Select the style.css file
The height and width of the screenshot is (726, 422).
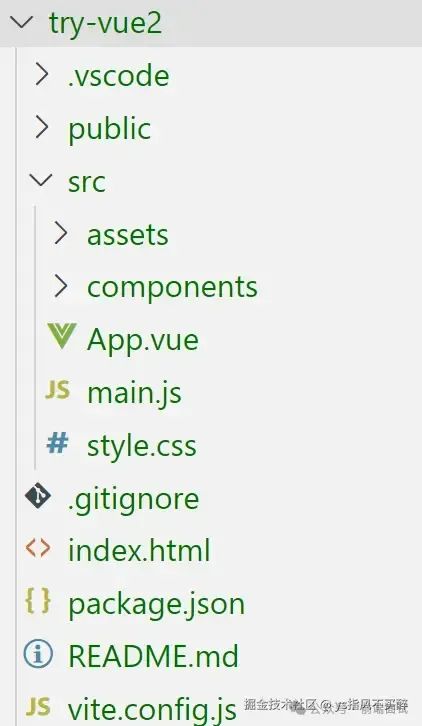pyautogui.click(x=142, y=446)
